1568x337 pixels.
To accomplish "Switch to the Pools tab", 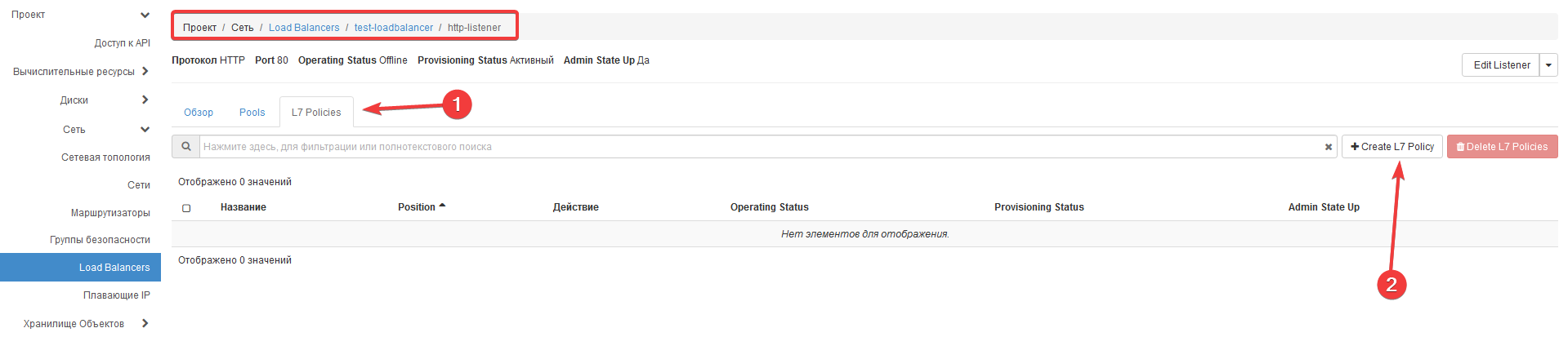I will pos(252,113).
